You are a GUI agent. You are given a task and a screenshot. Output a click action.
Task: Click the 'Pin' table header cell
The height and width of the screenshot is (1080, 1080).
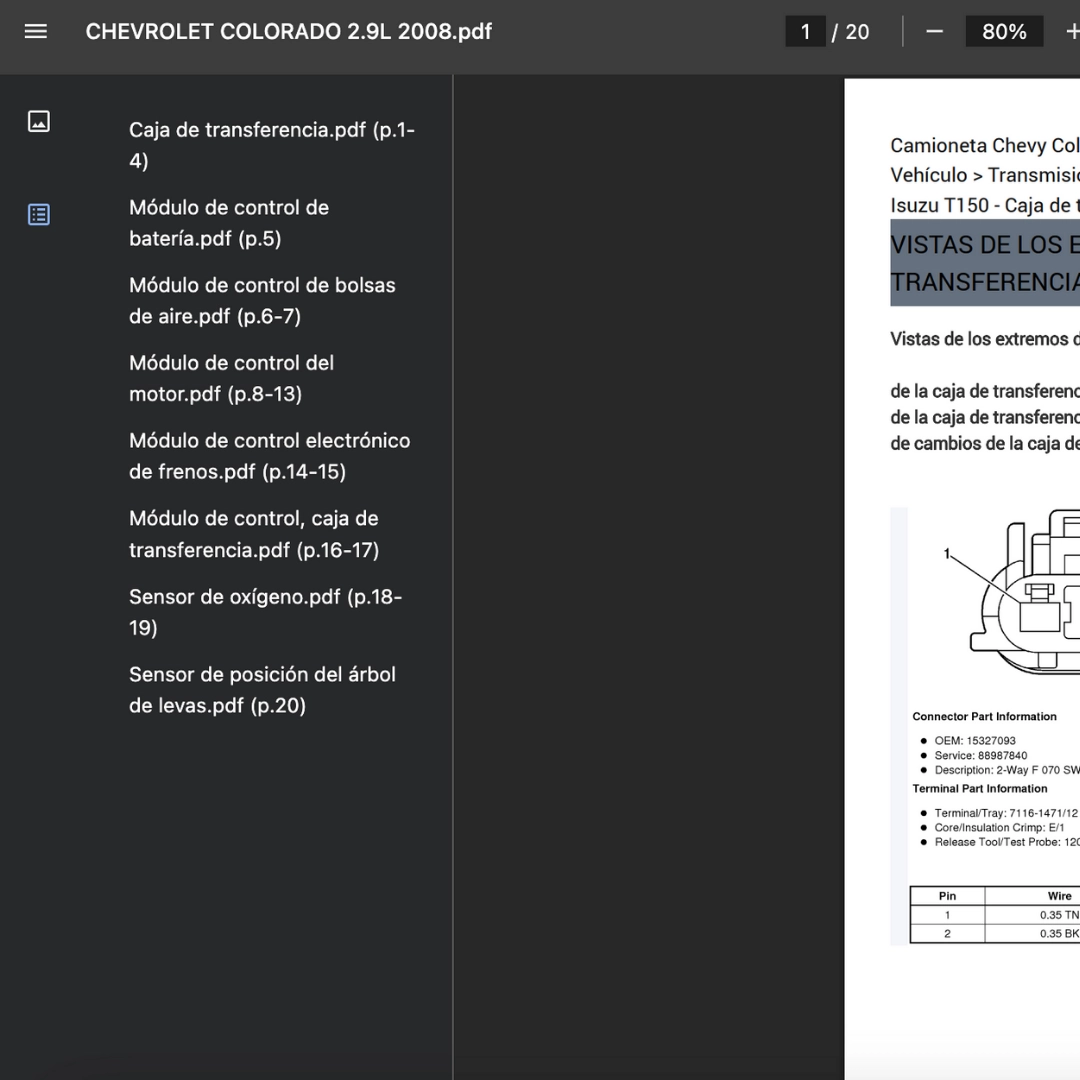pos(947,896)
